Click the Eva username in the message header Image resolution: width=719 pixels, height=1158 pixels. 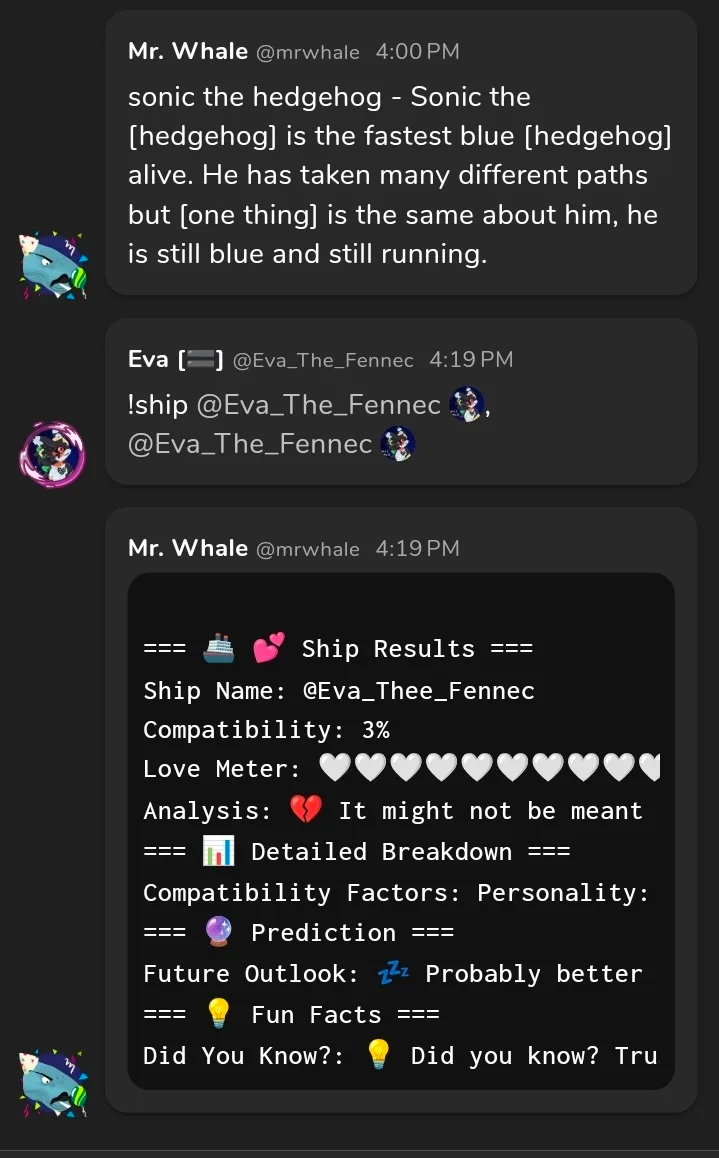pos(148,359)
